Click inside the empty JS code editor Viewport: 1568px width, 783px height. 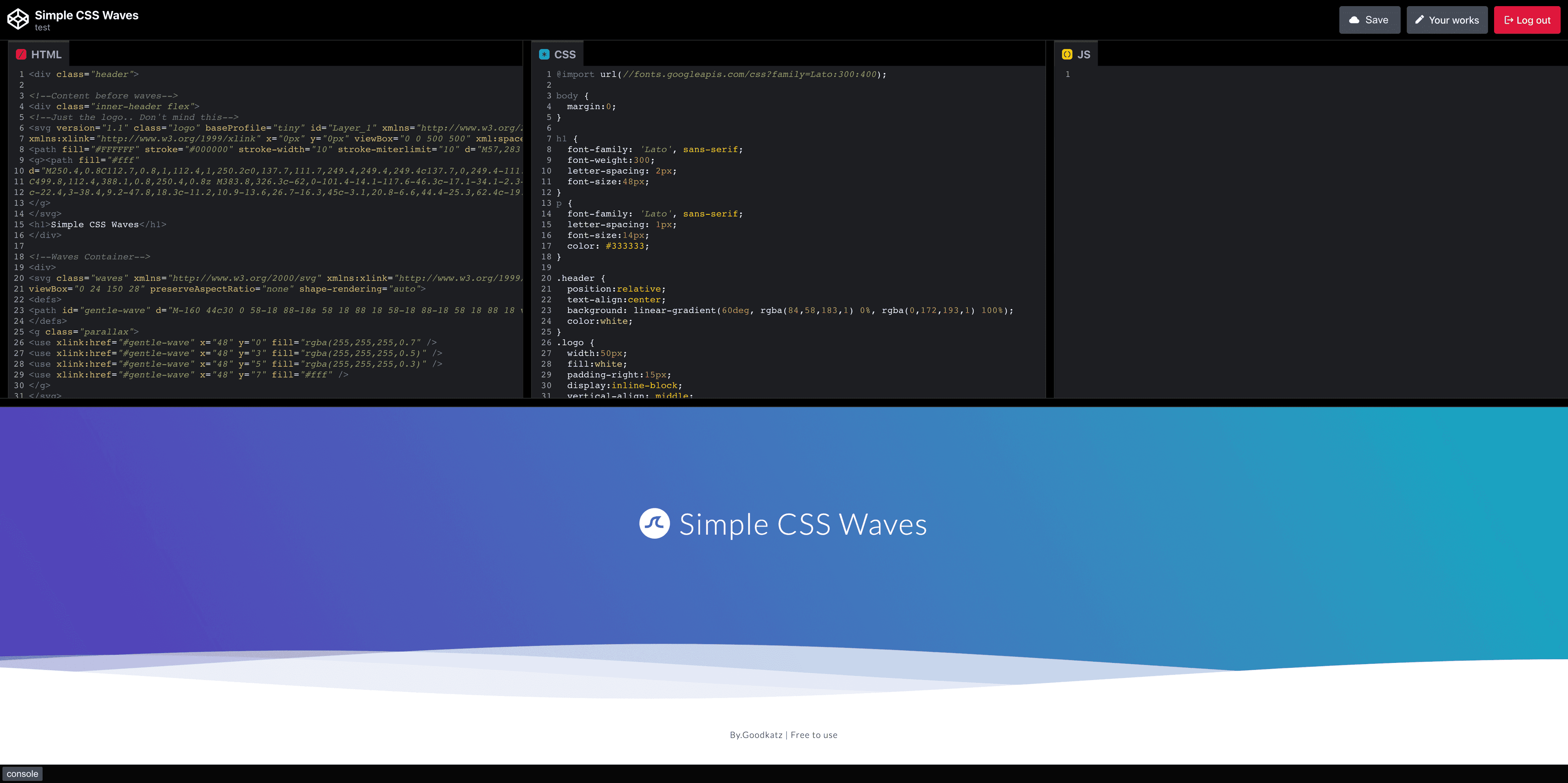point(1278,183)
